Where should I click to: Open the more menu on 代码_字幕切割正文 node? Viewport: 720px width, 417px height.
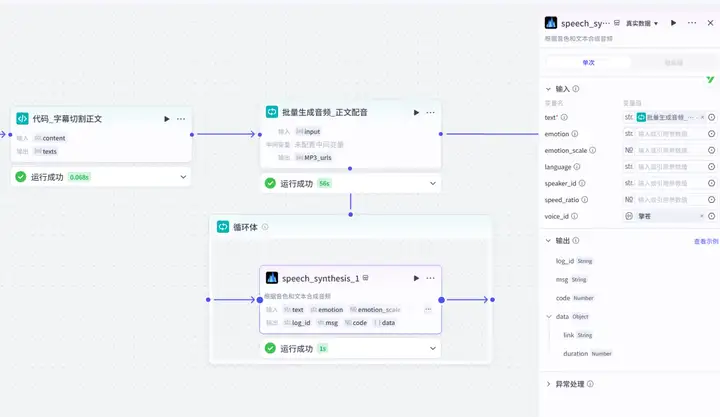coord(181,119)
